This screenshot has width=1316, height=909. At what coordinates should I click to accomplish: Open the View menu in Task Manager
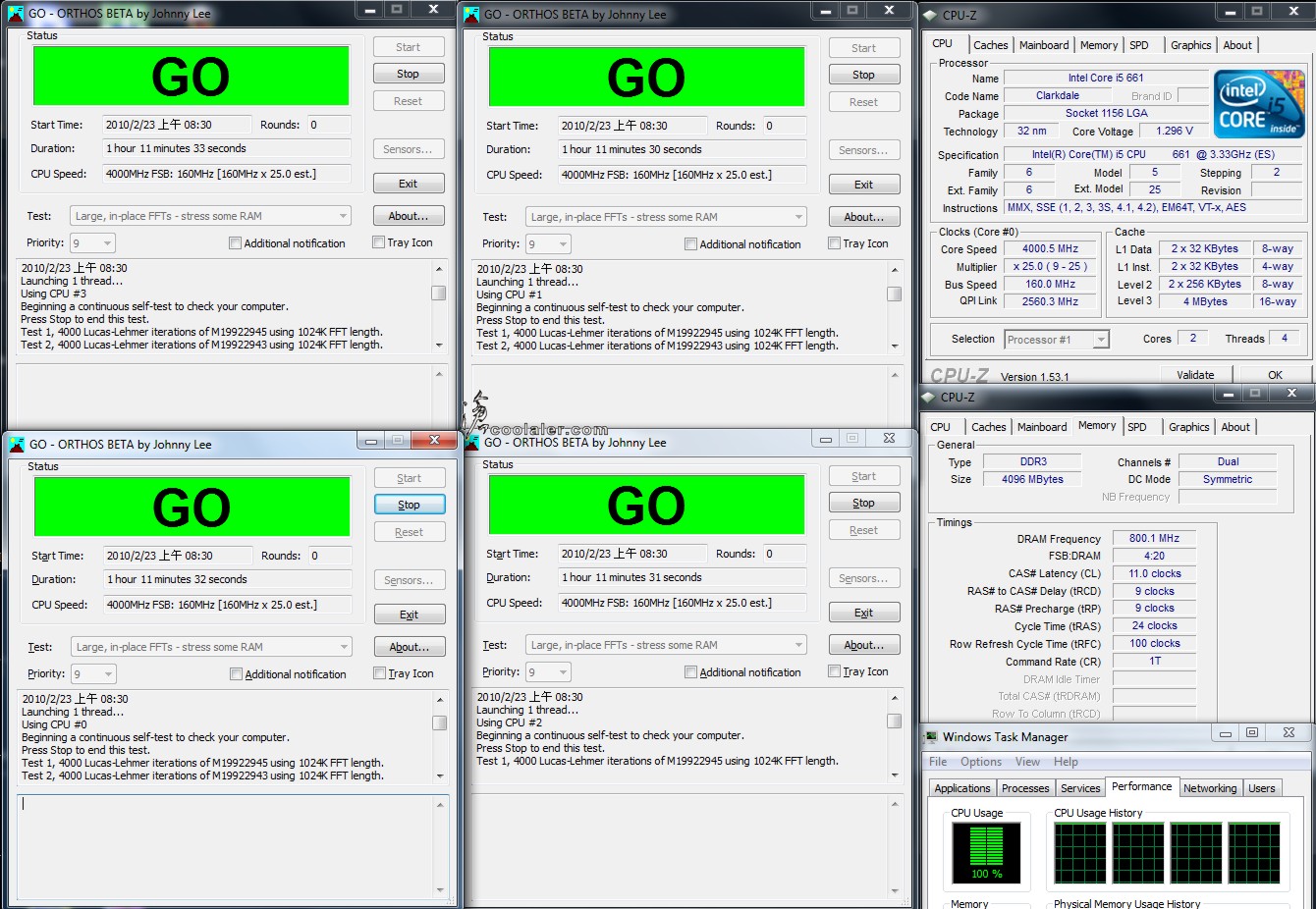pyautogui.click(x=1027, y=762)
